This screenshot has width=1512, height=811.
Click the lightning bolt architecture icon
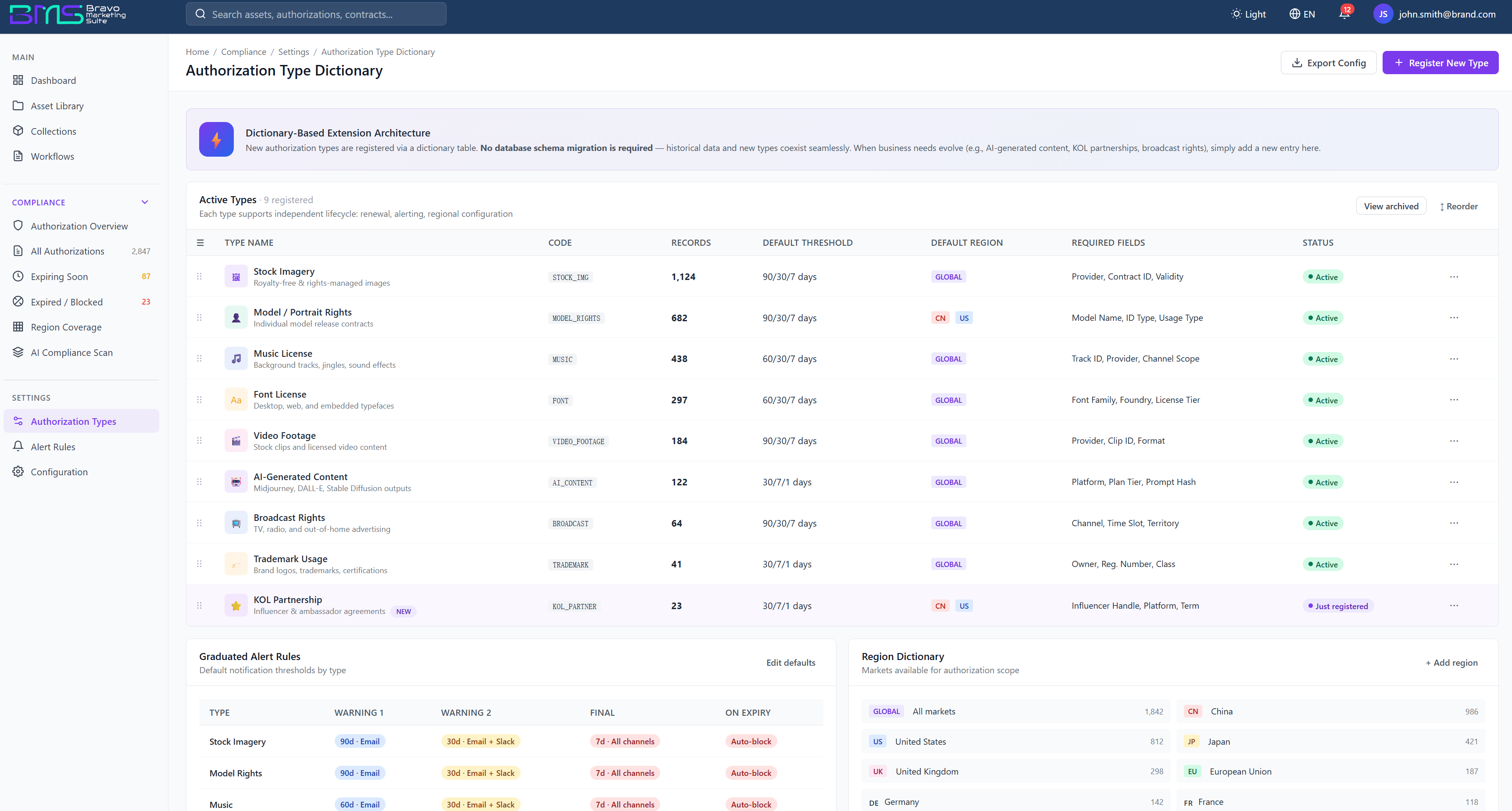click(216, 139)
